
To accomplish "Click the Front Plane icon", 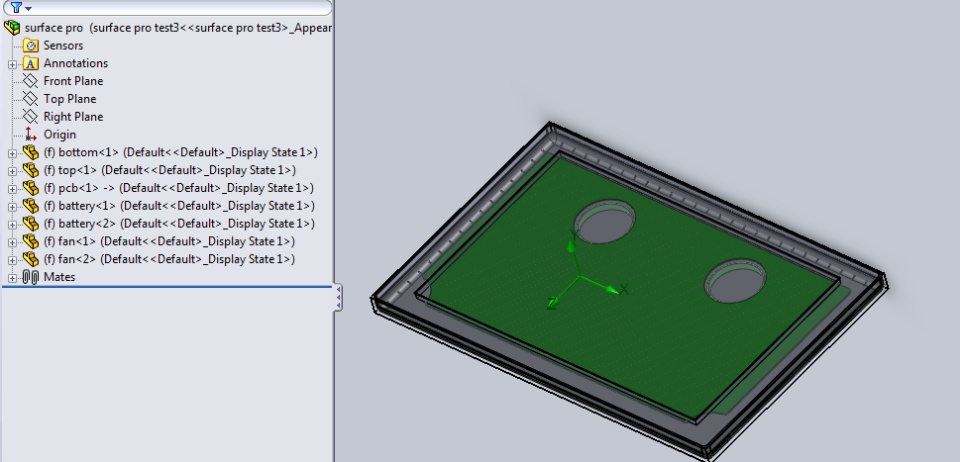I will coord(30,81).
